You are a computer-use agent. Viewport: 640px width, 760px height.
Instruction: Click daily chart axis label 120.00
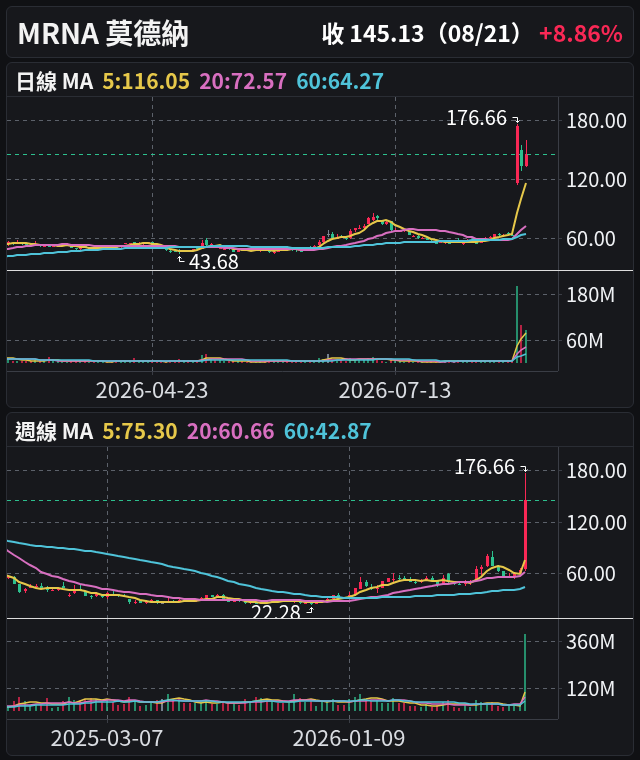596,180
